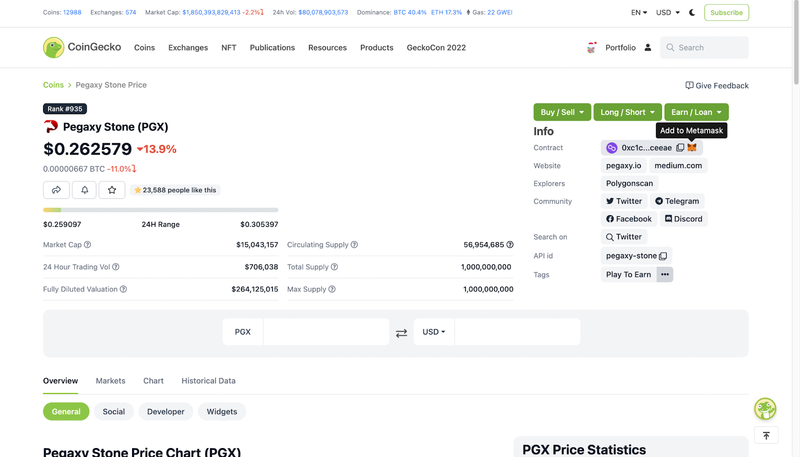Click Market Cap info question icon

pos(87,245)
